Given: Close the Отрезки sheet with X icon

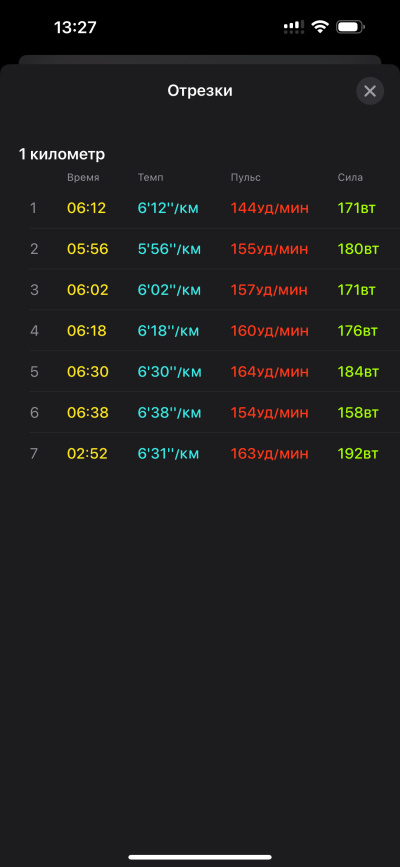Looking at the screenshot, I should (x=370, y=91).
